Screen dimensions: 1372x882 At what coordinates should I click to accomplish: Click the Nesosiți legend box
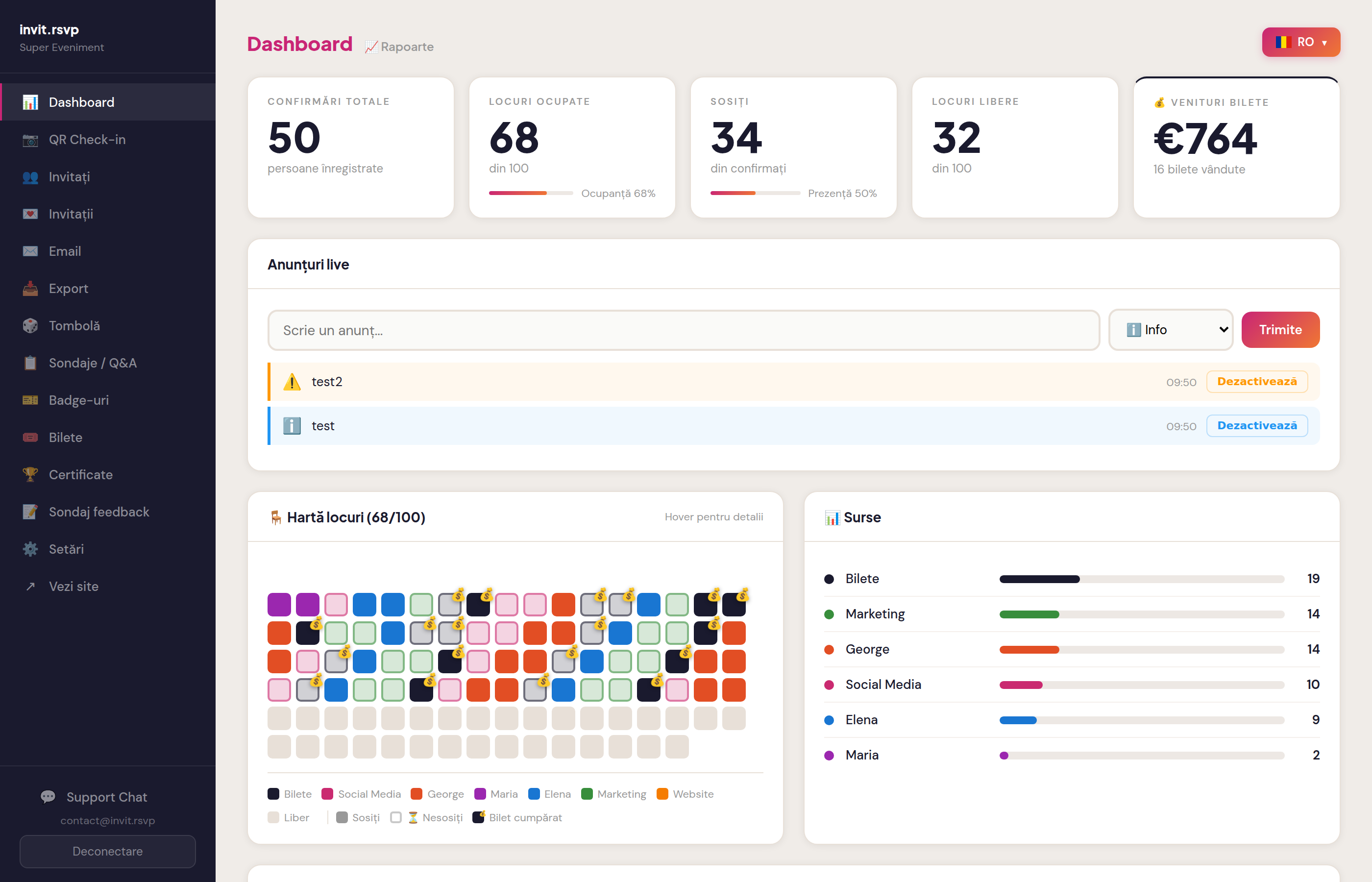396,817
